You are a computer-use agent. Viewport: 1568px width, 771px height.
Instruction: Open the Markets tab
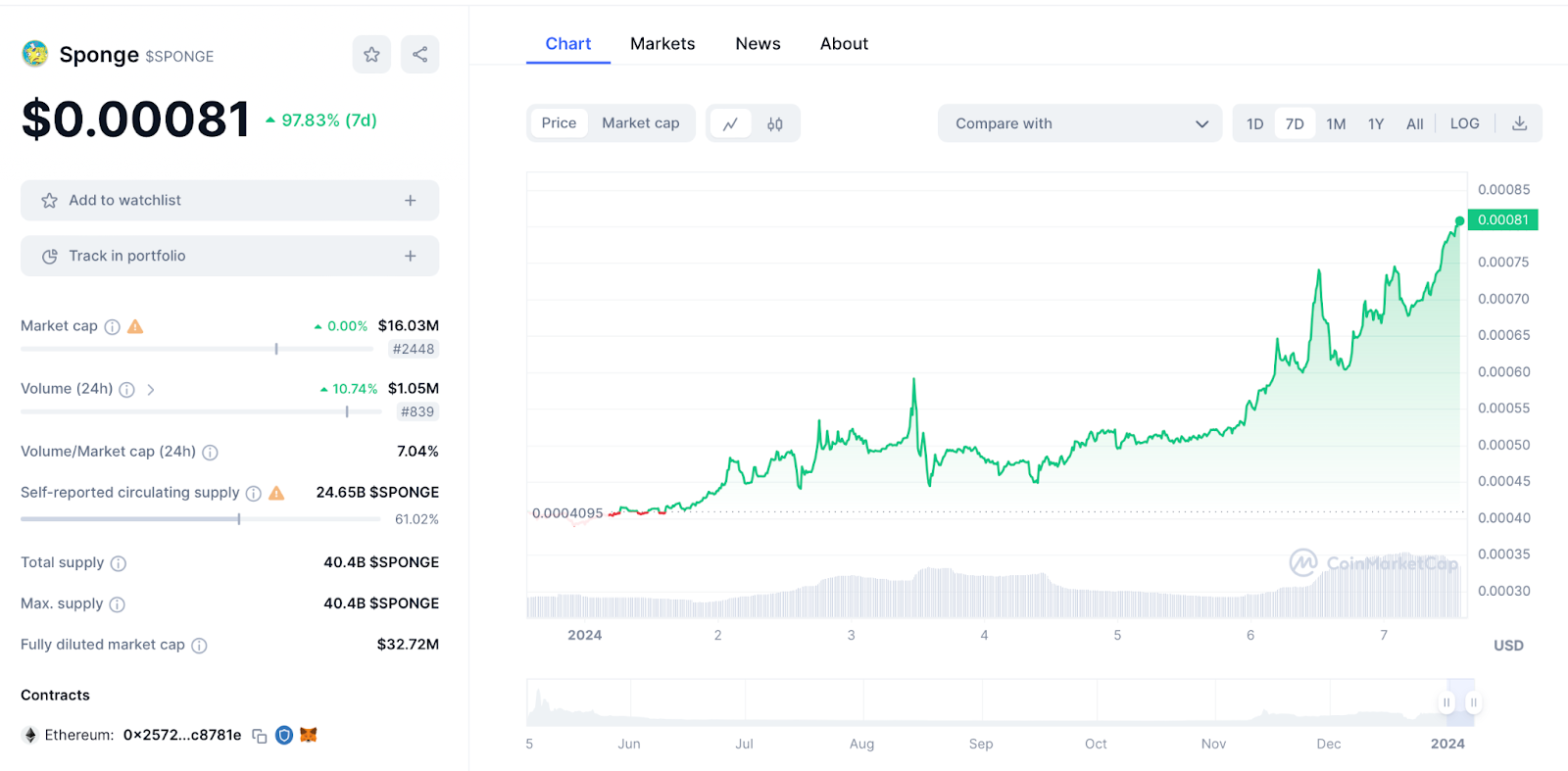662,44
